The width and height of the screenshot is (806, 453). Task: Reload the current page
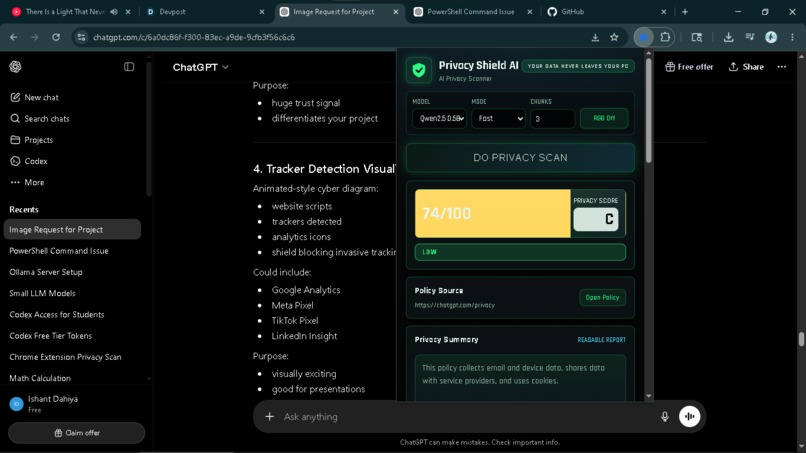coord(56,37)
